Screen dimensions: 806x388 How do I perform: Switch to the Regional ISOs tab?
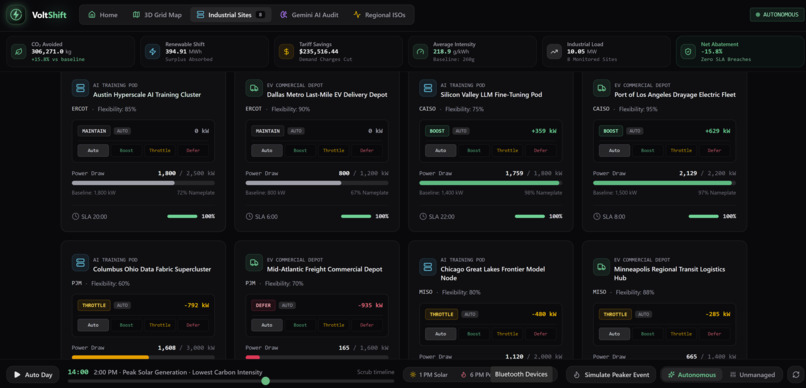tap(379, 15)
